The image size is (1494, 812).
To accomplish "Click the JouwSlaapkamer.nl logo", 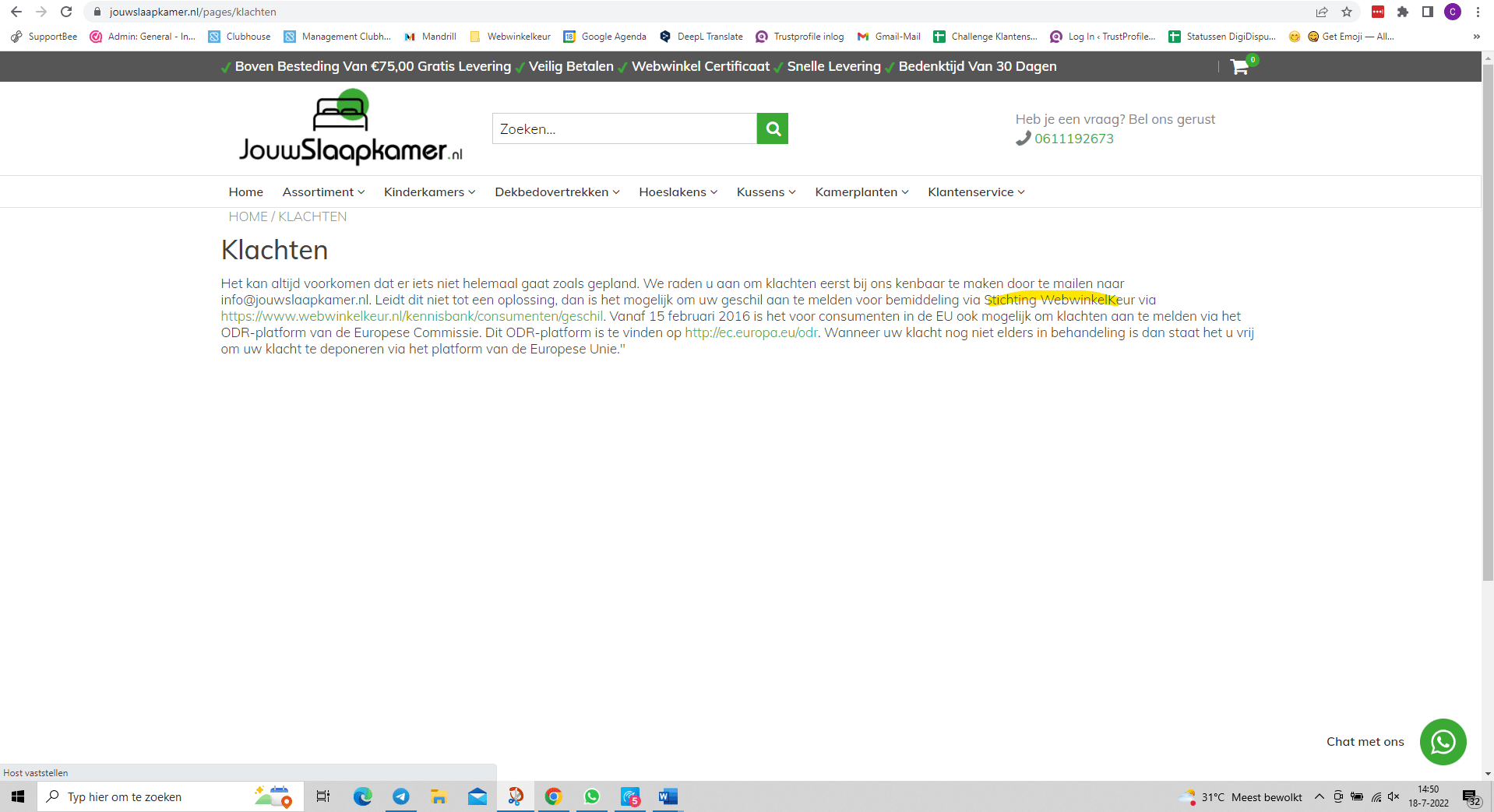I will [x=351, y=127].
